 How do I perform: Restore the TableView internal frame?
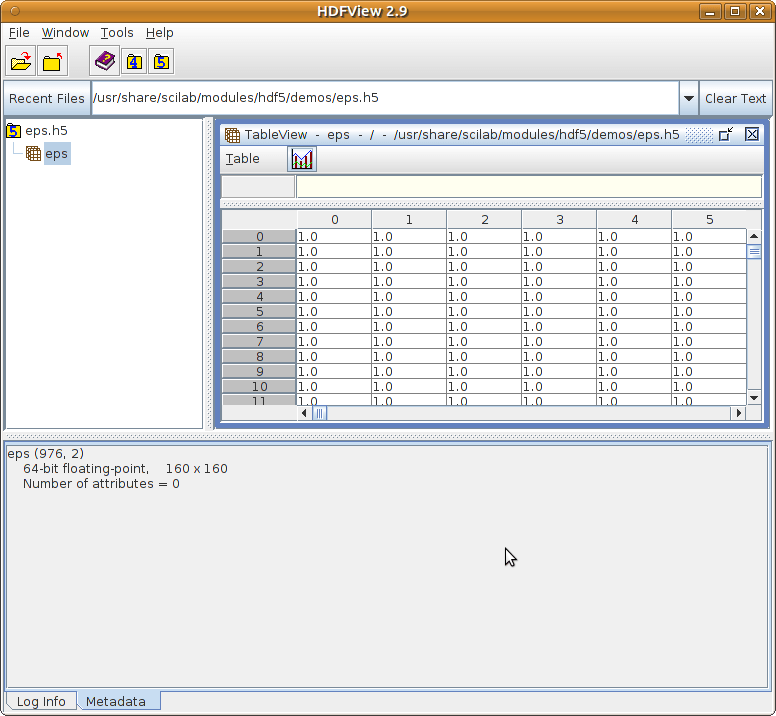[726, 134]
